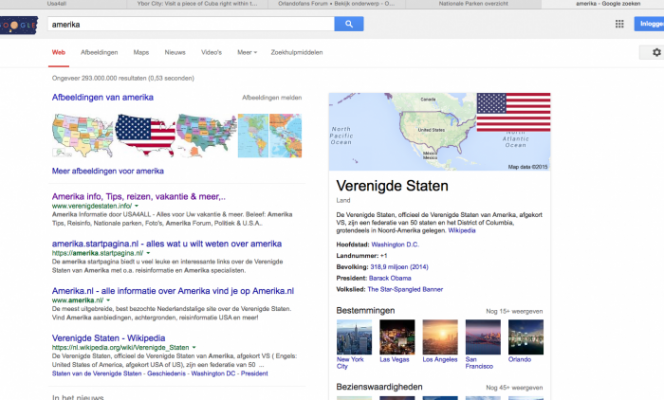Viewport: 664px width, 400px height.
Task: Click the Verenigde Staten panel title
Action: pos(392,186)
